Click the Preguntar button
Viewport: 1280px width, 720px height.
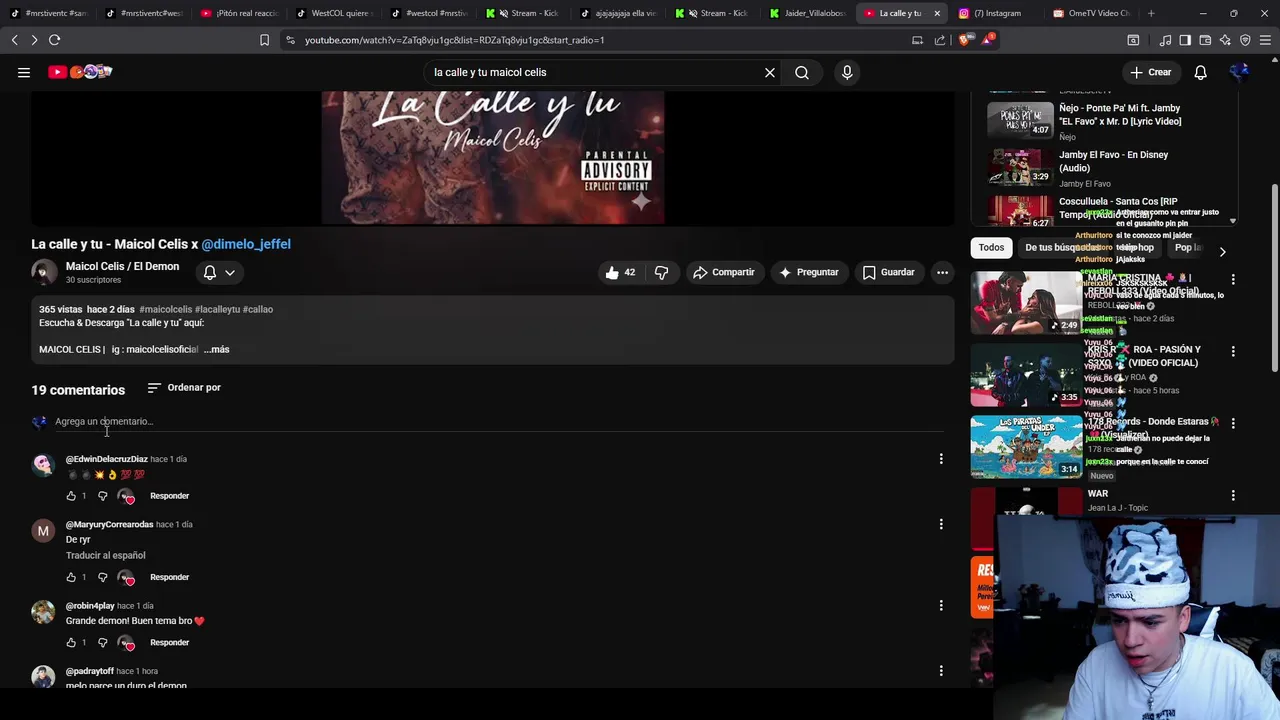click(809, 272)
